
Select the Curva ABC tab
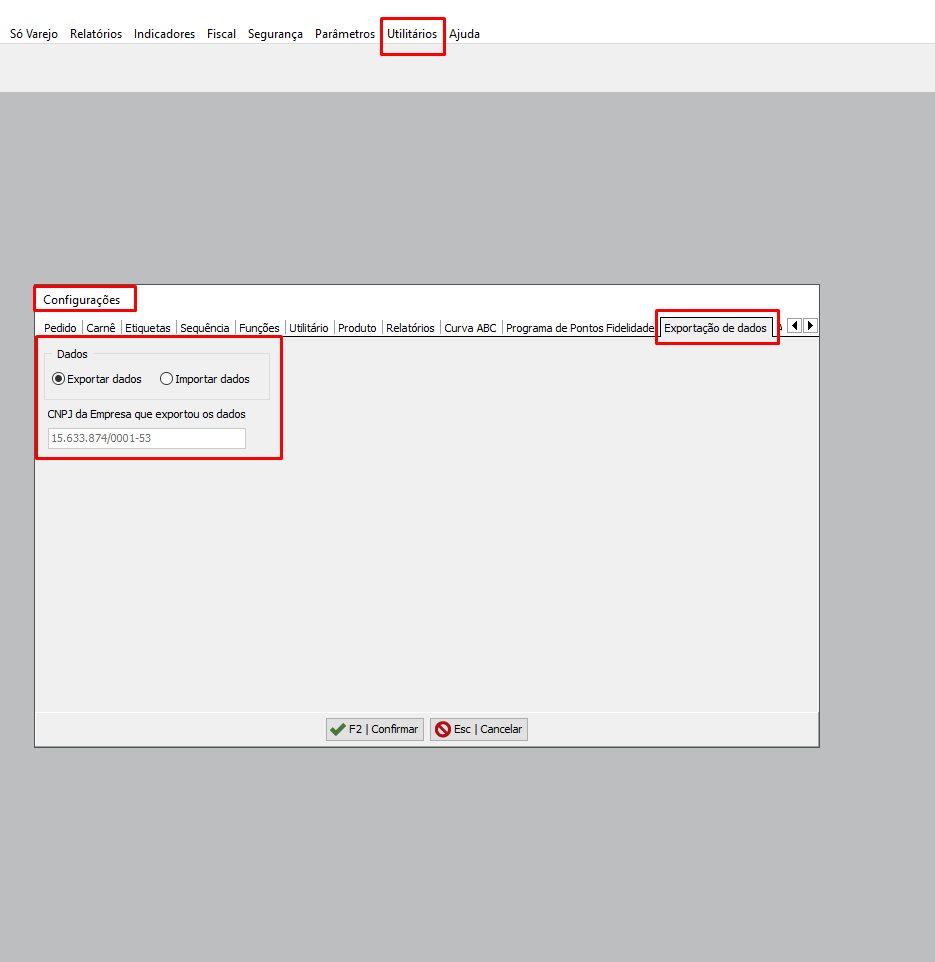[470, 328]
